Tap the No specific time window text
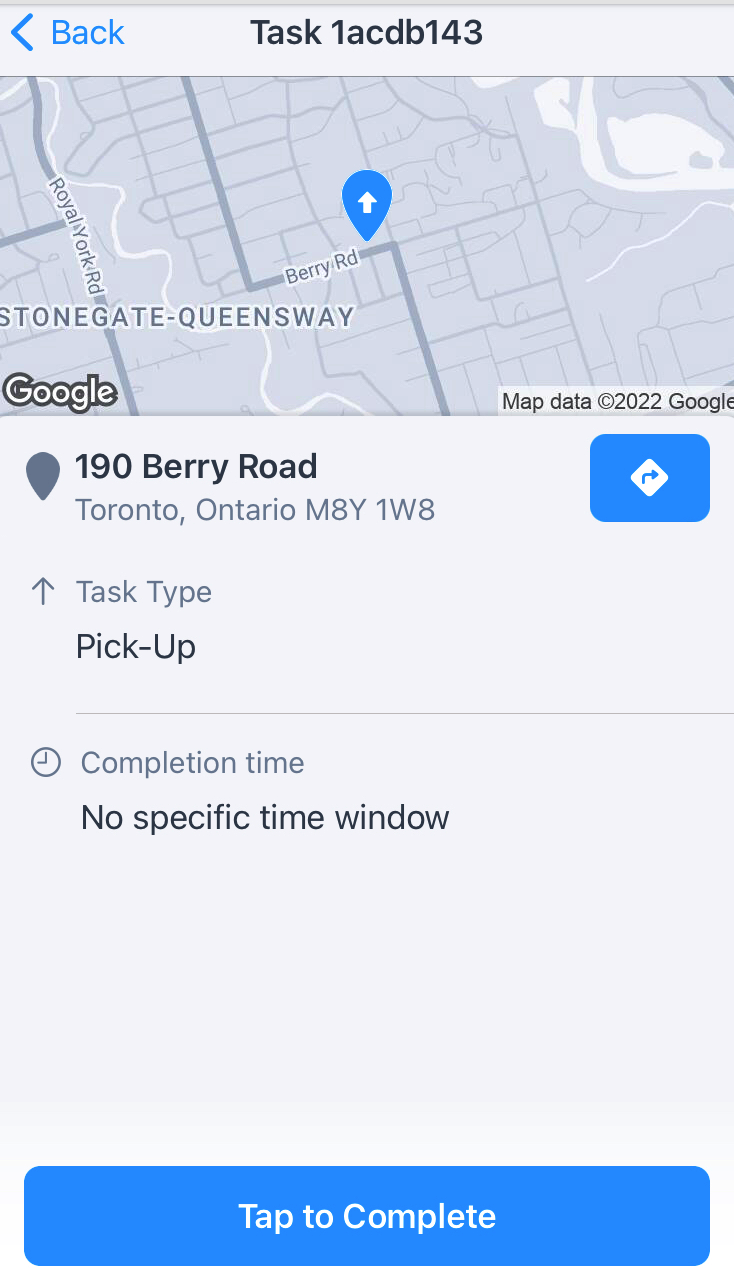The width and height of the screenshot is (734, 1274). 265,818
